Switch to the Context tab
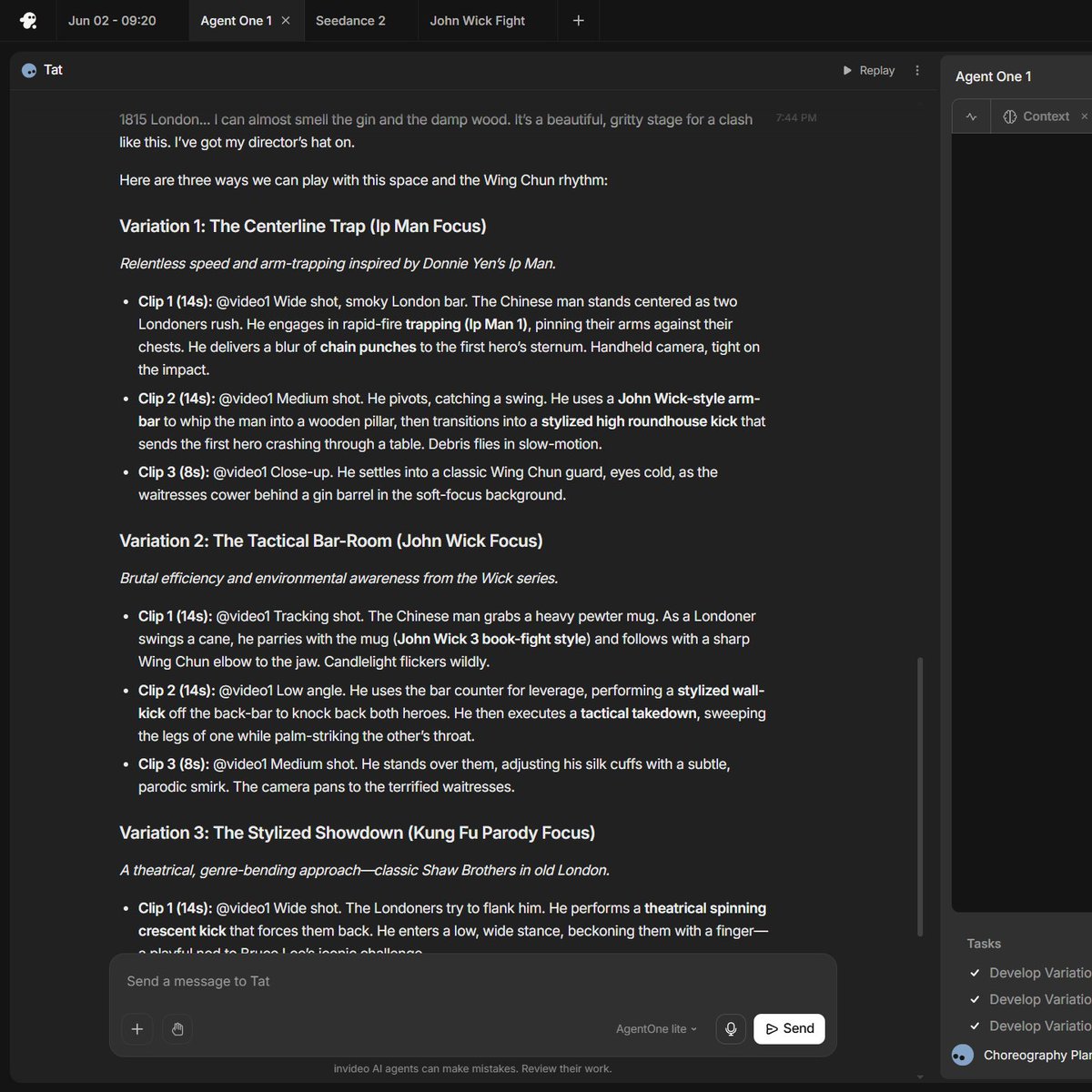 (x=1036, y=116)
